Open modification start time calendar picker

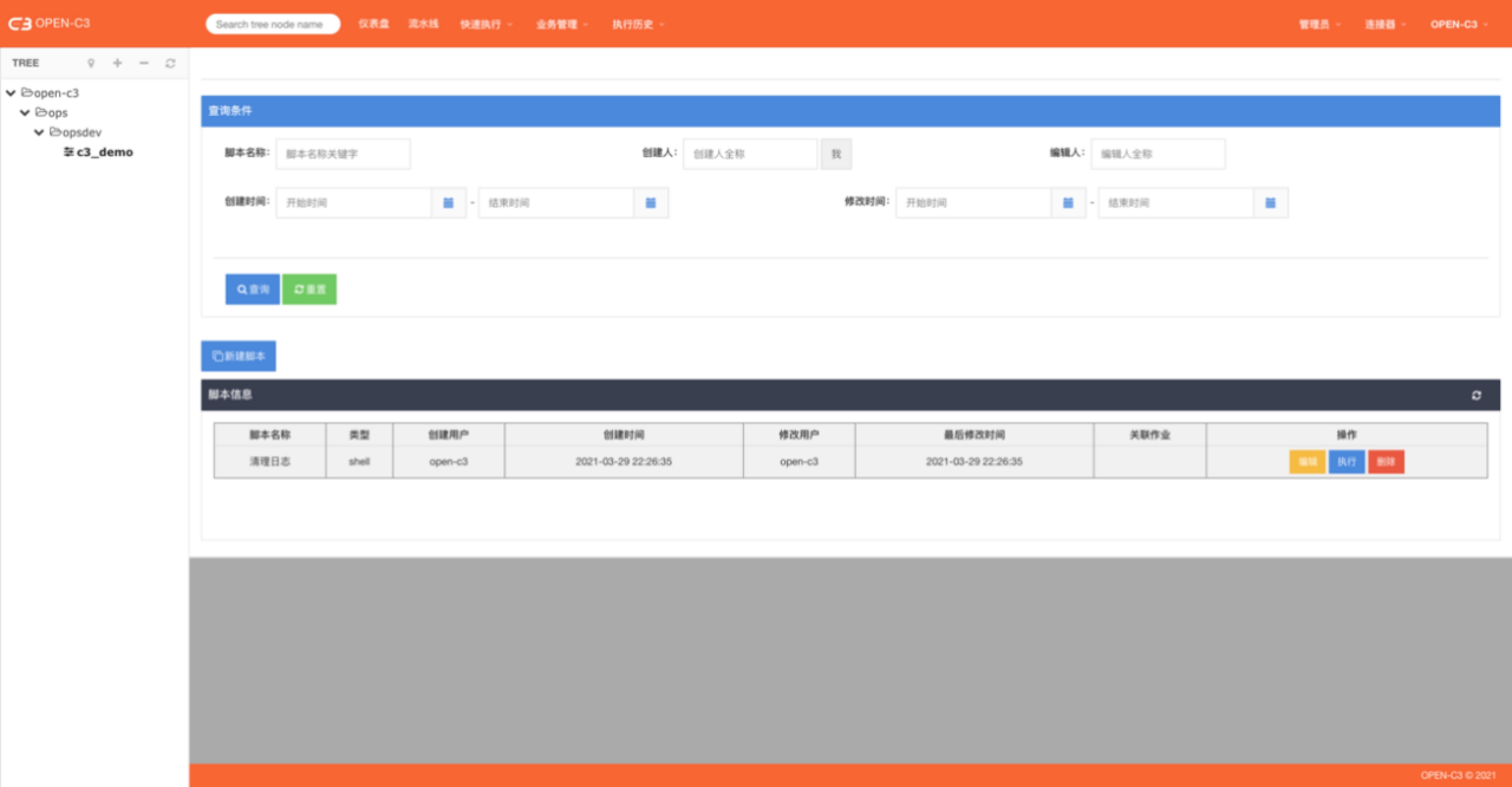click(1068, 203)
